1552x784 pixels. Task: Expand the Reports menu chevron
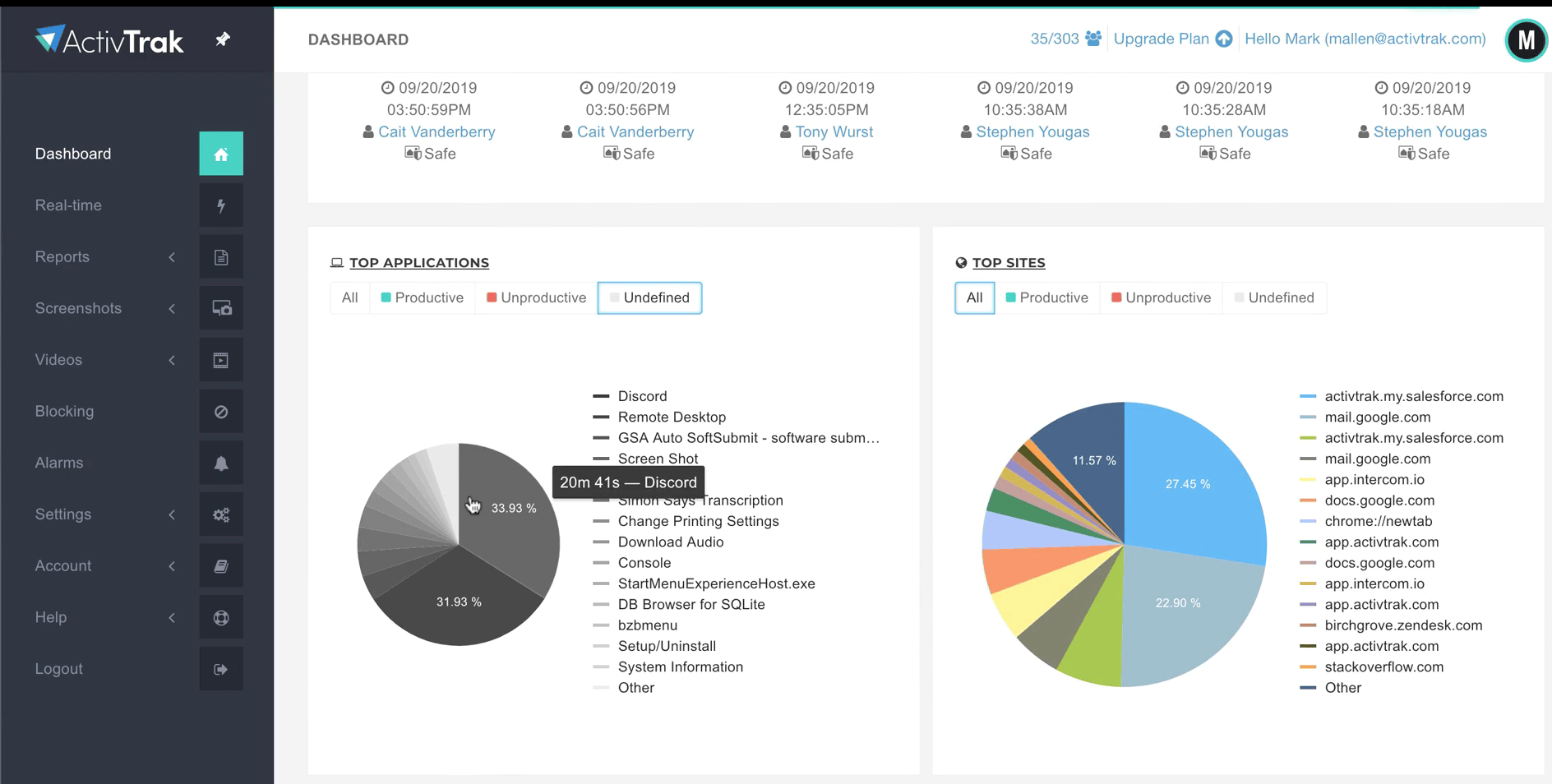click(x=172, y=257)
